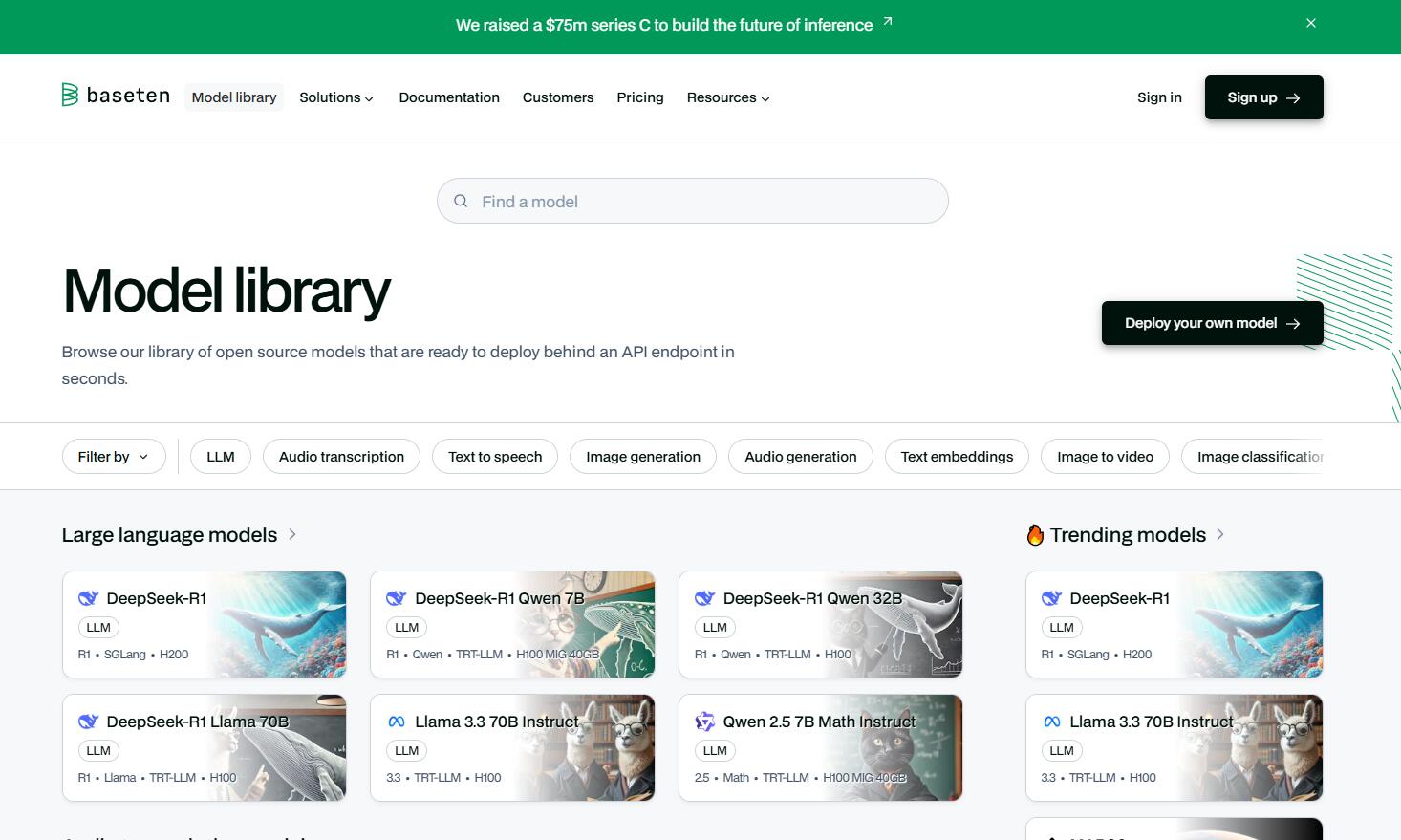This screenshot has width=1401, height=840.
Task: Focus the Find a model search field
Action: click(693, 201)
